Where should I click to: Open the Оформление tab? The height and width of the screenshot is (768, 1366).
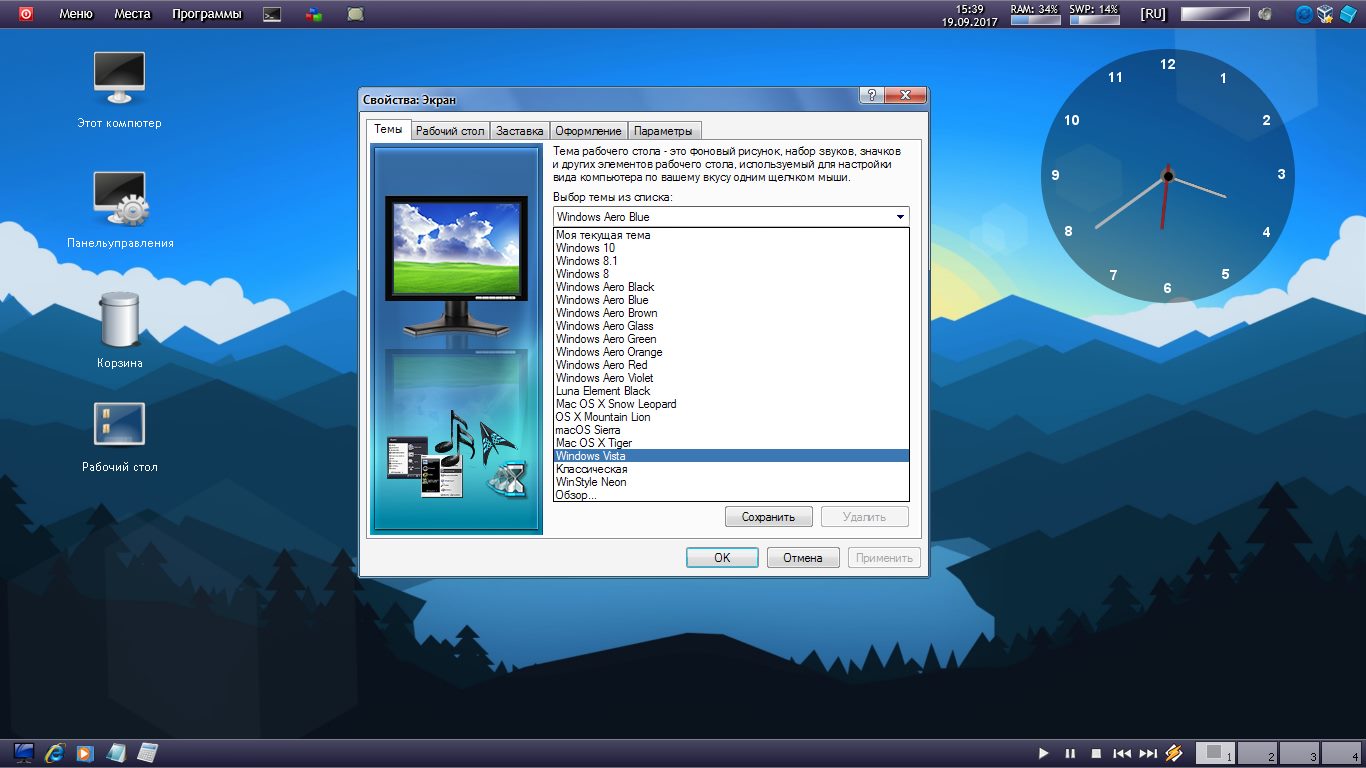(x=589, y=131)
